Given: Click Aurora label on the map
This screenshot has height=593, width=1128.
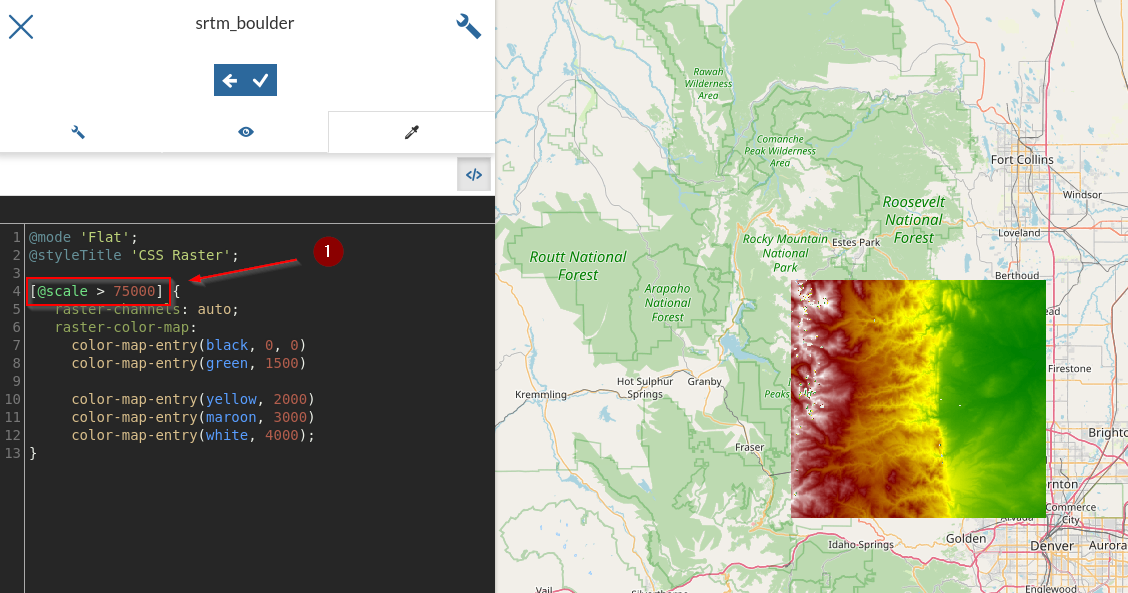Looking at the screenshot, I should tap(1108, 546).
